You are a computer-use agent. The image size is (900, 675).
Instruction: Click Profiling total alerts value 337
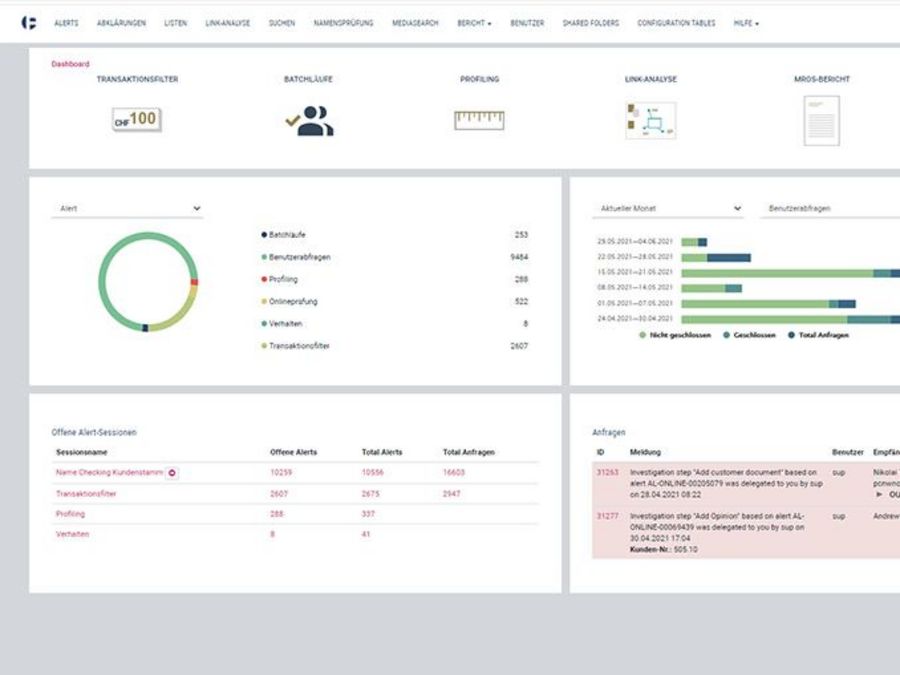pyautogui.click(x=368, y=514)
